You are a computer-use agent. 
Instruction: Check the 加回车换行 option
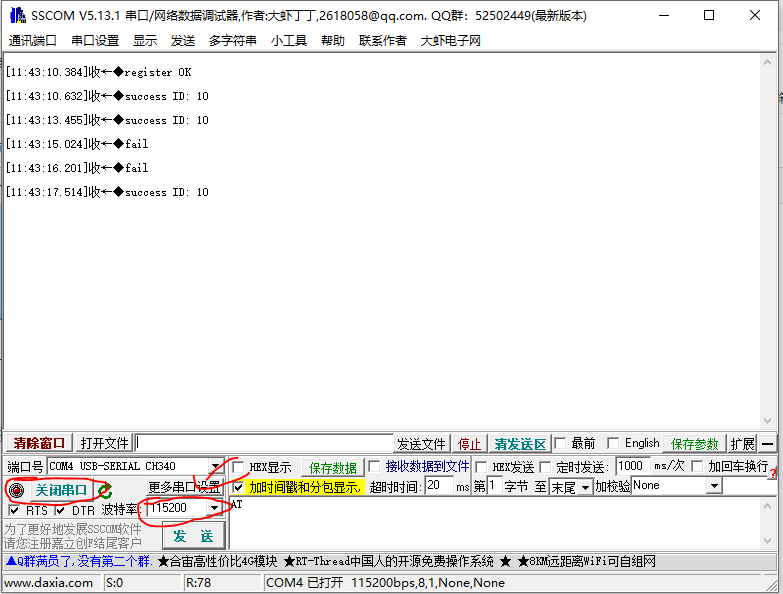(697, 466)
